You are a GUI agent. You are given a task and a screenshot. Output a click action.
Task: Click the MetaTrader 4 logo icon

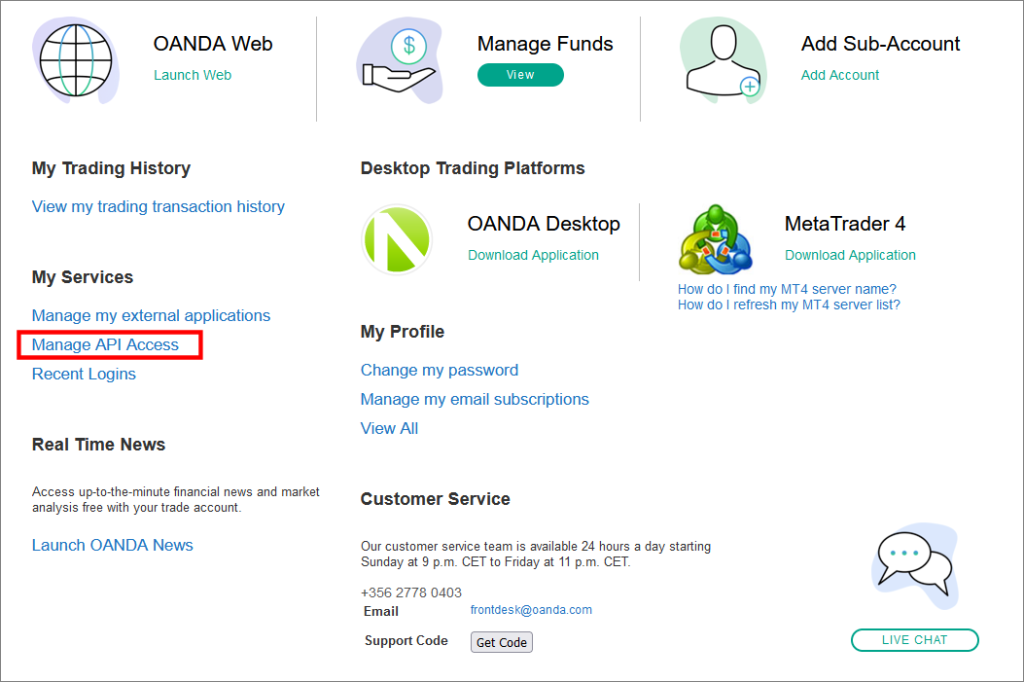pos(716,239)
